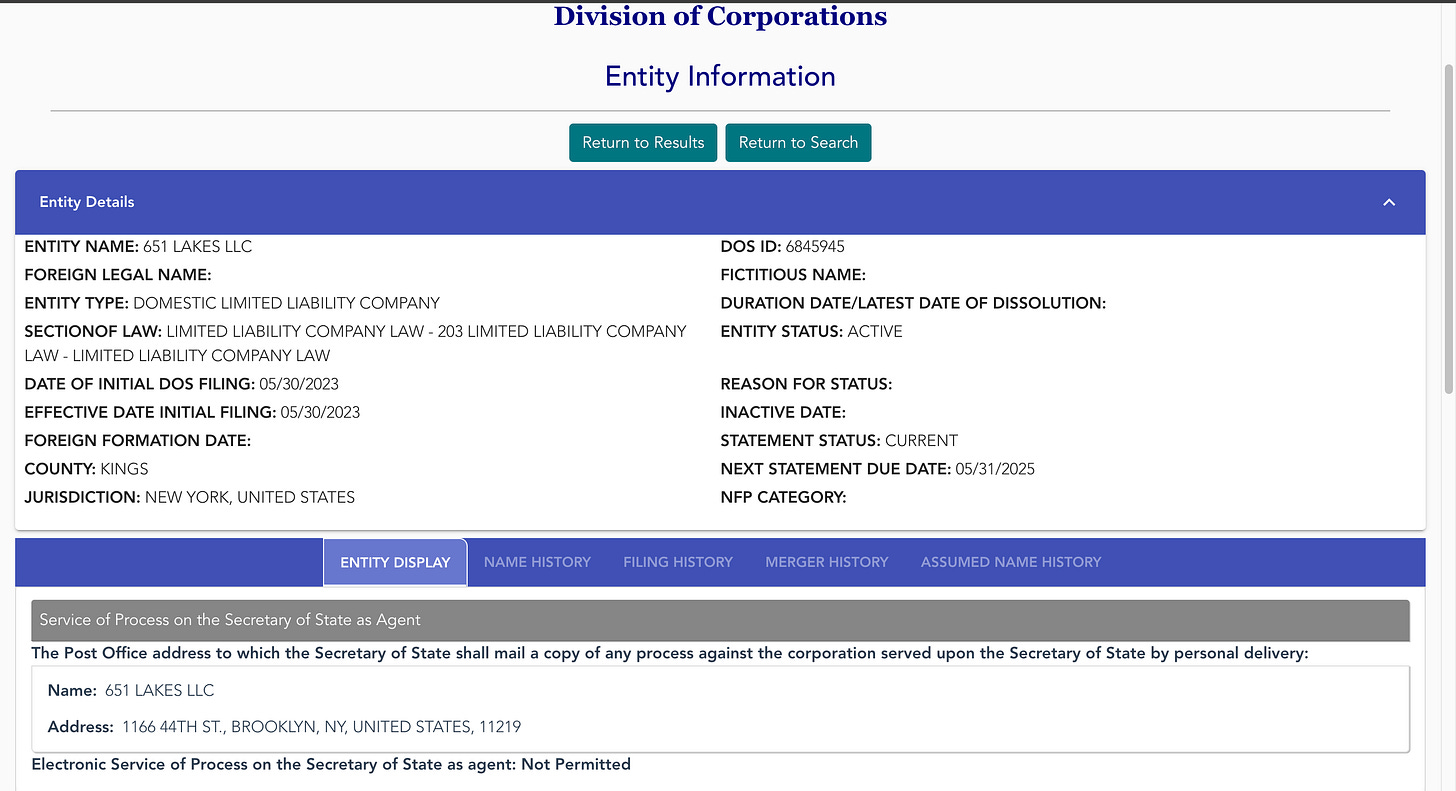Viewport: 1456px width, 791px height.
Task: Click the NFP Category label
Action: point(783,497)
